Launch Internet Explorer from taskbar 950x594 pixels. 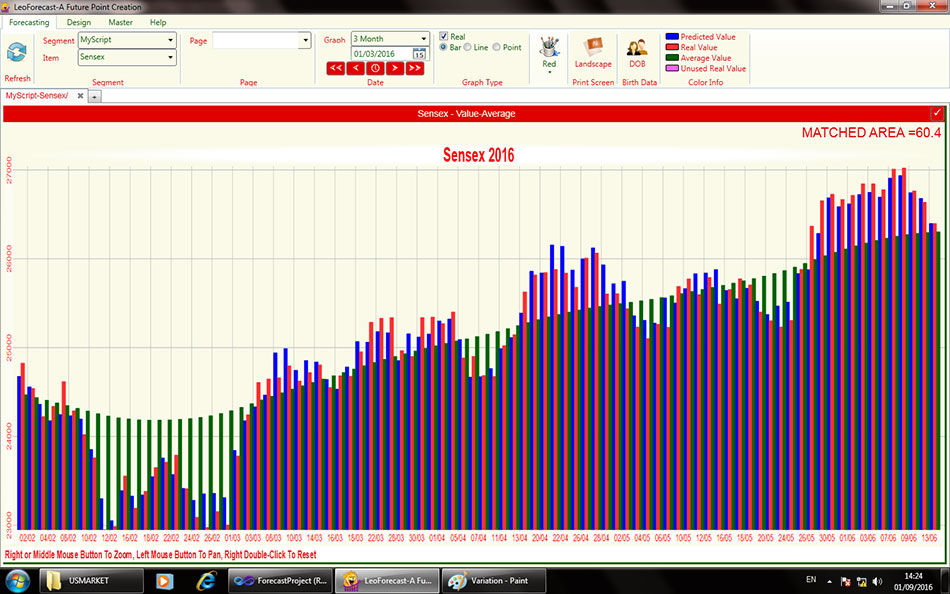click(x=206, y=581)
